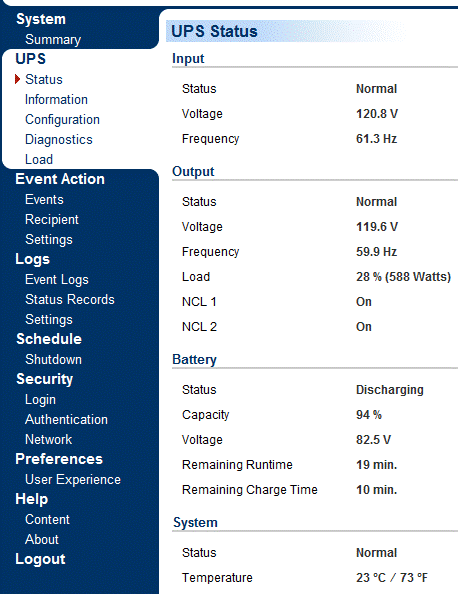Screen dimensions: 458x594
Task: Open Recipient under Event Action
Action: [x=52, y=219]
